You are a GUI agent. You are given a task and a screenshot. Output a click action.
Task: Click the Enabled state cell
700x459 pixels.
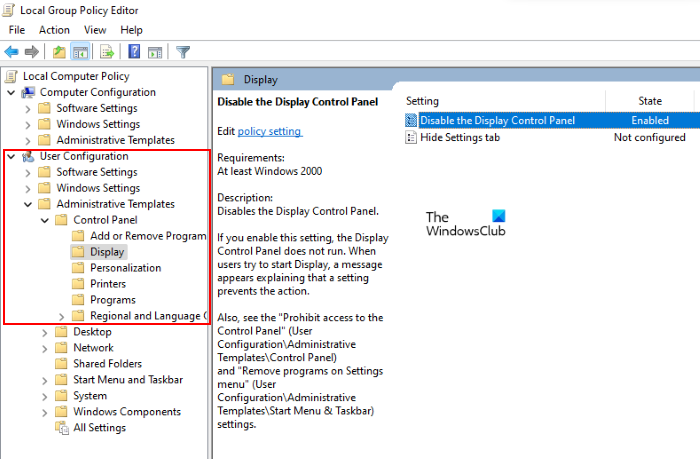click(x=650, y=120)
